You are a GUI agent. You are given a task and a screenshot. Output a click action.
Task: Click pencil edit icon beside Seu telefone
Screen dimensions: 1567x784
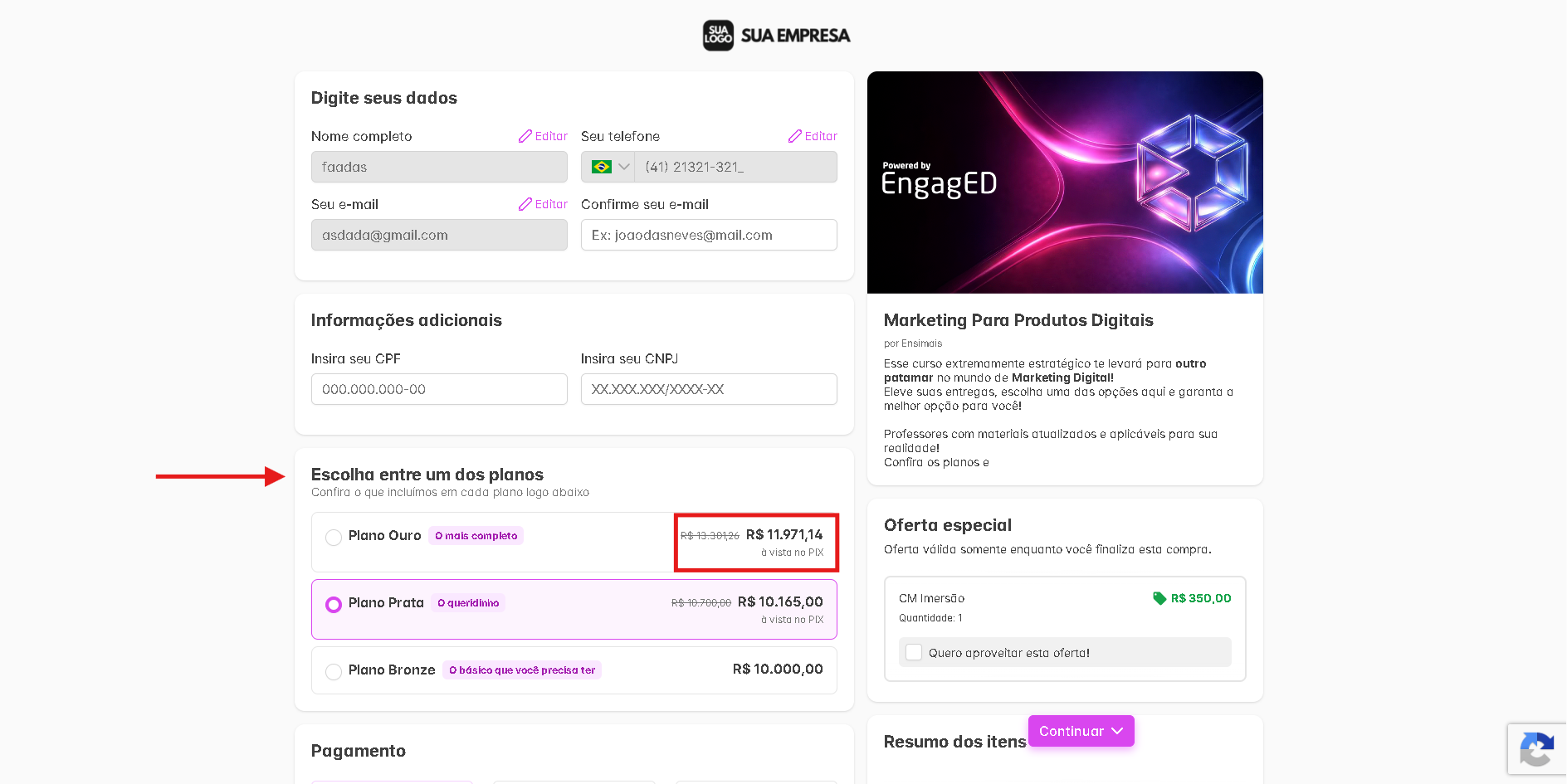(795, 136)
